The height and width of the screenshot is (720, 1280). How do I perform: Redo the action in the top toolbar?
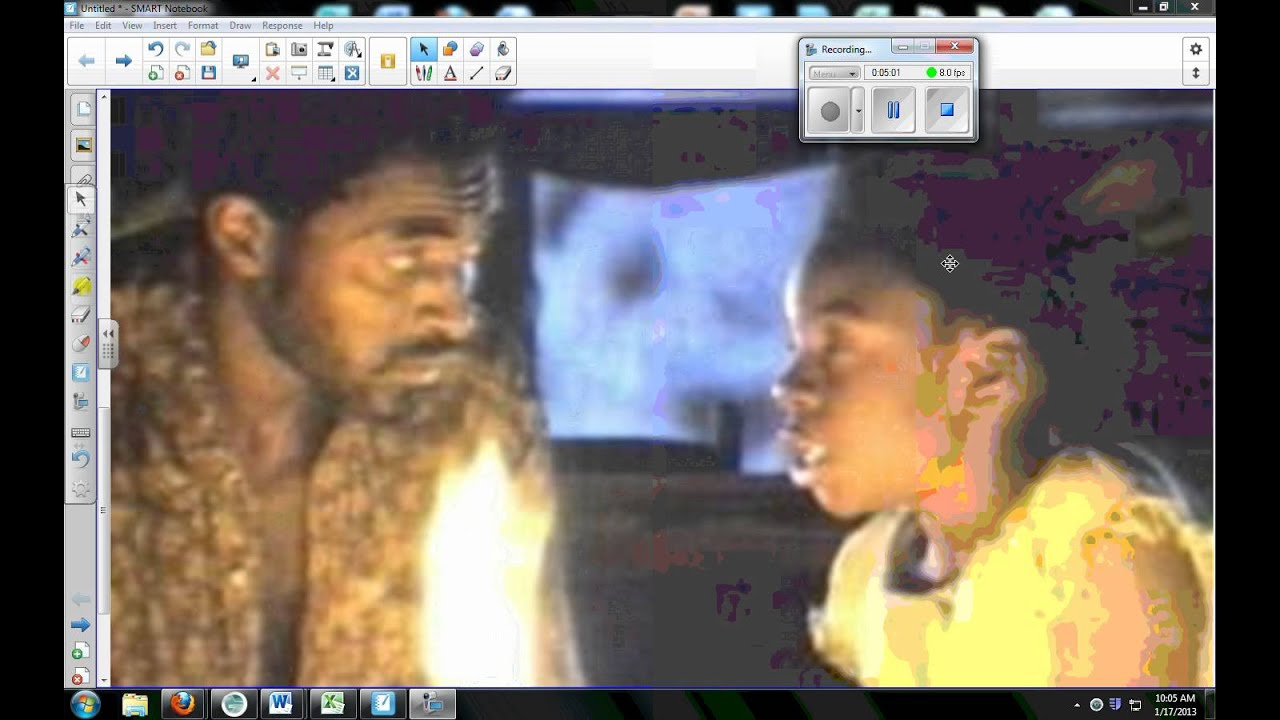182,49
